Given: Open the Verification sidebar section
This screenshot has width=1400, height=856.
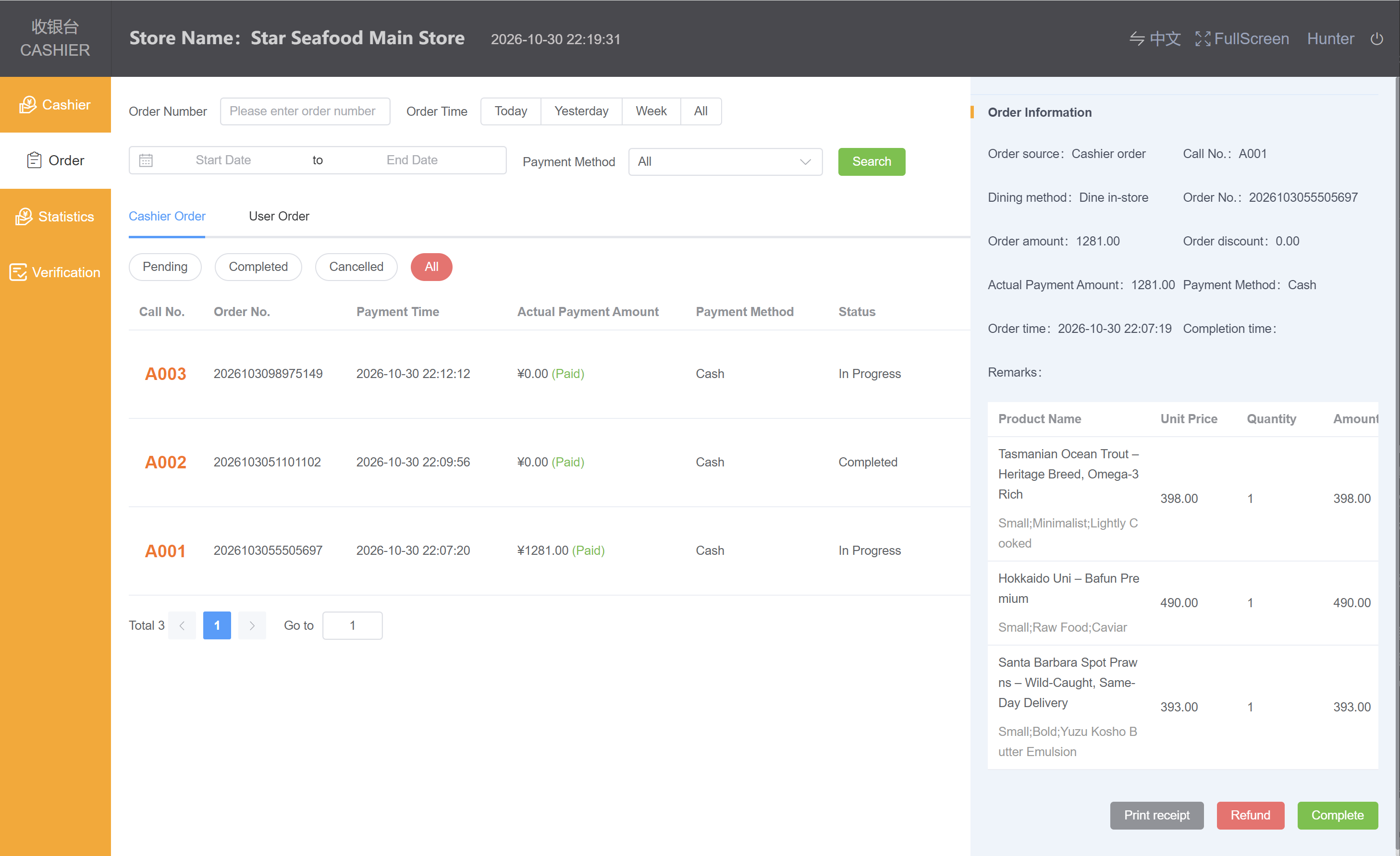Looking at the screenshot, I should click(55, 272).
